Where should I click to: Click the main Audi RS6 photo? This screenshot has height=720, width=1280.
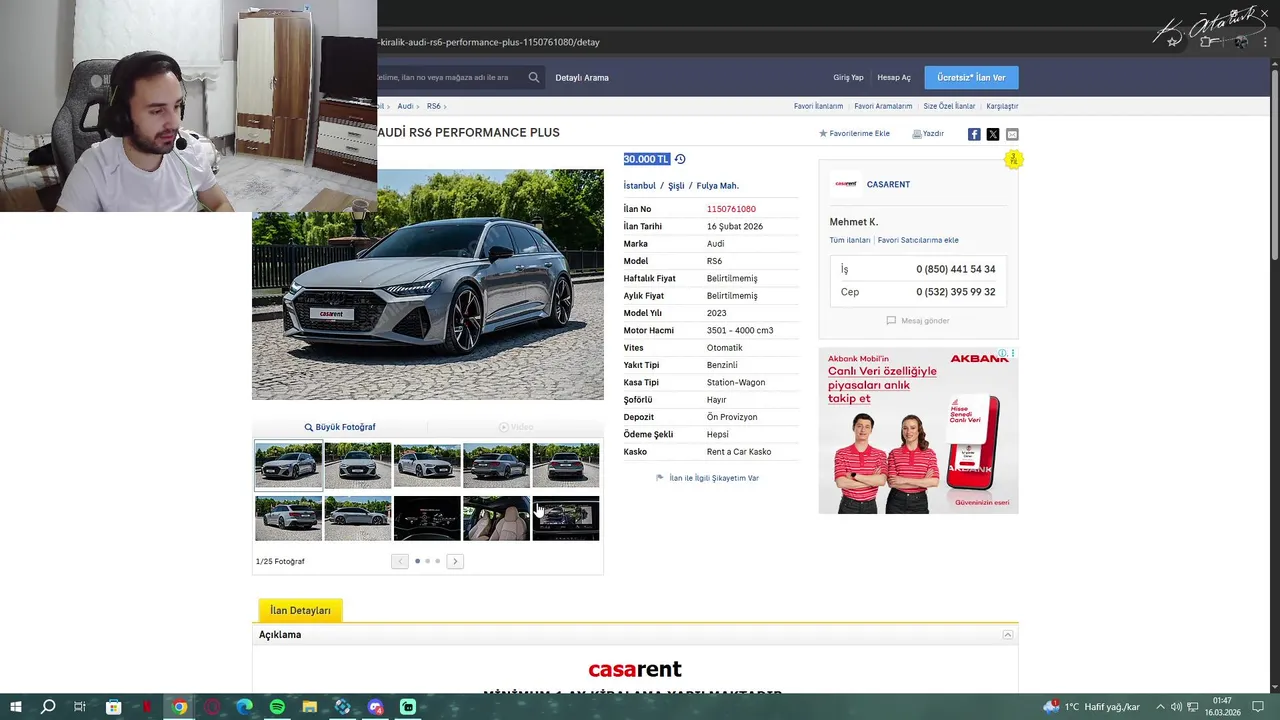428,285
